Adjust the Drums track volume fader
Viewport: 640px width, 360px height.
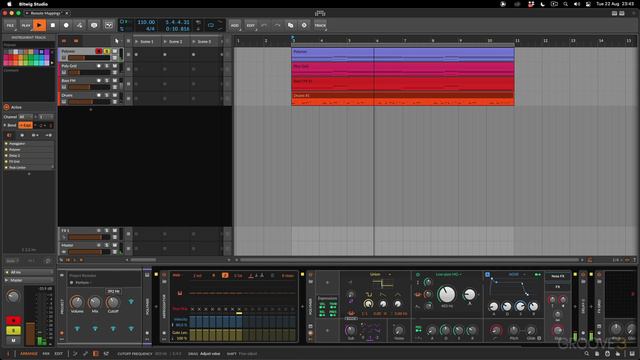(x=89, y=102)
